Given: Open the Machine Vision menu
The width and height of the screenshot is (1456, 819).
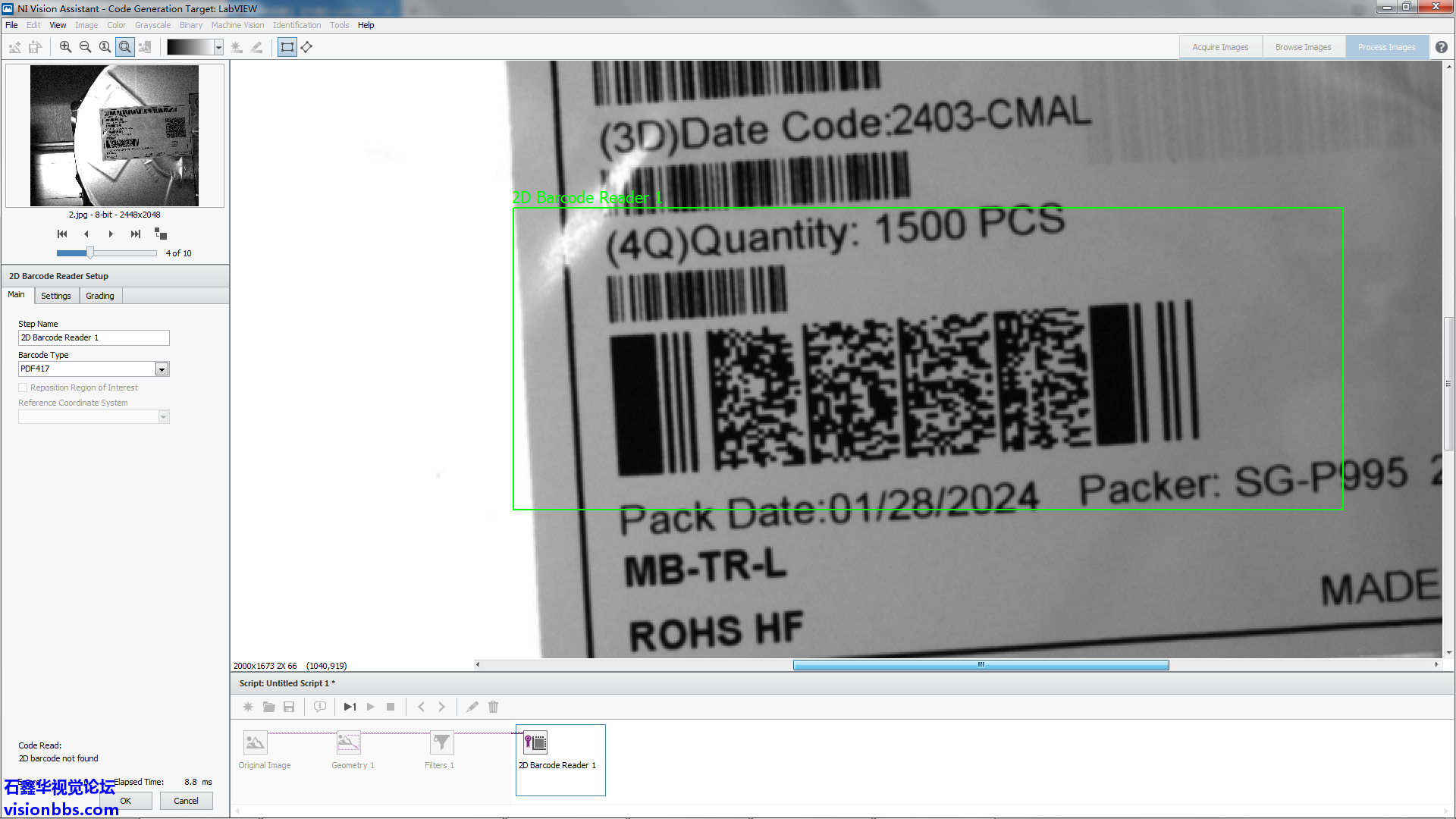Looking at the screenshot, I should pos(237,25).
